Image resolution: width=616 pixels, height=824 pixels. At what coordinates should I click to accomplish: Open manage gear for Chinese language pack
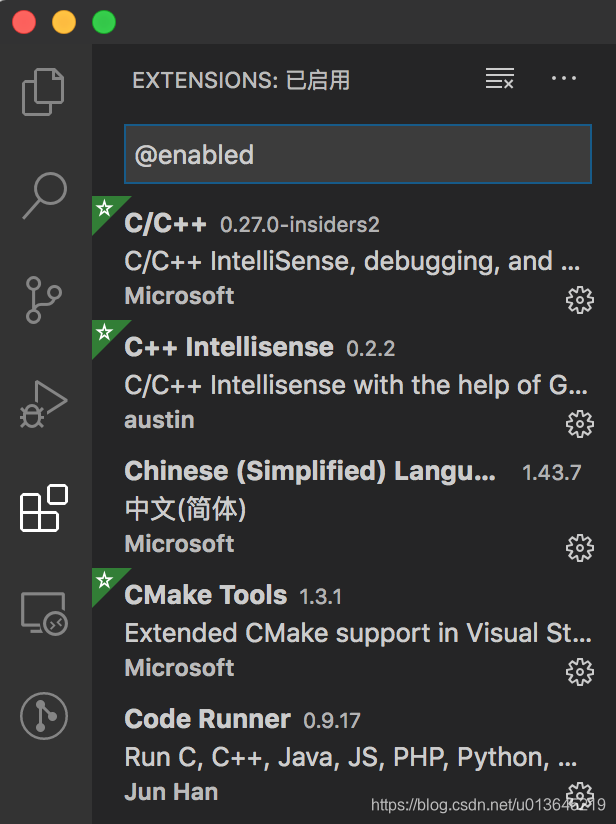(580, 547)
